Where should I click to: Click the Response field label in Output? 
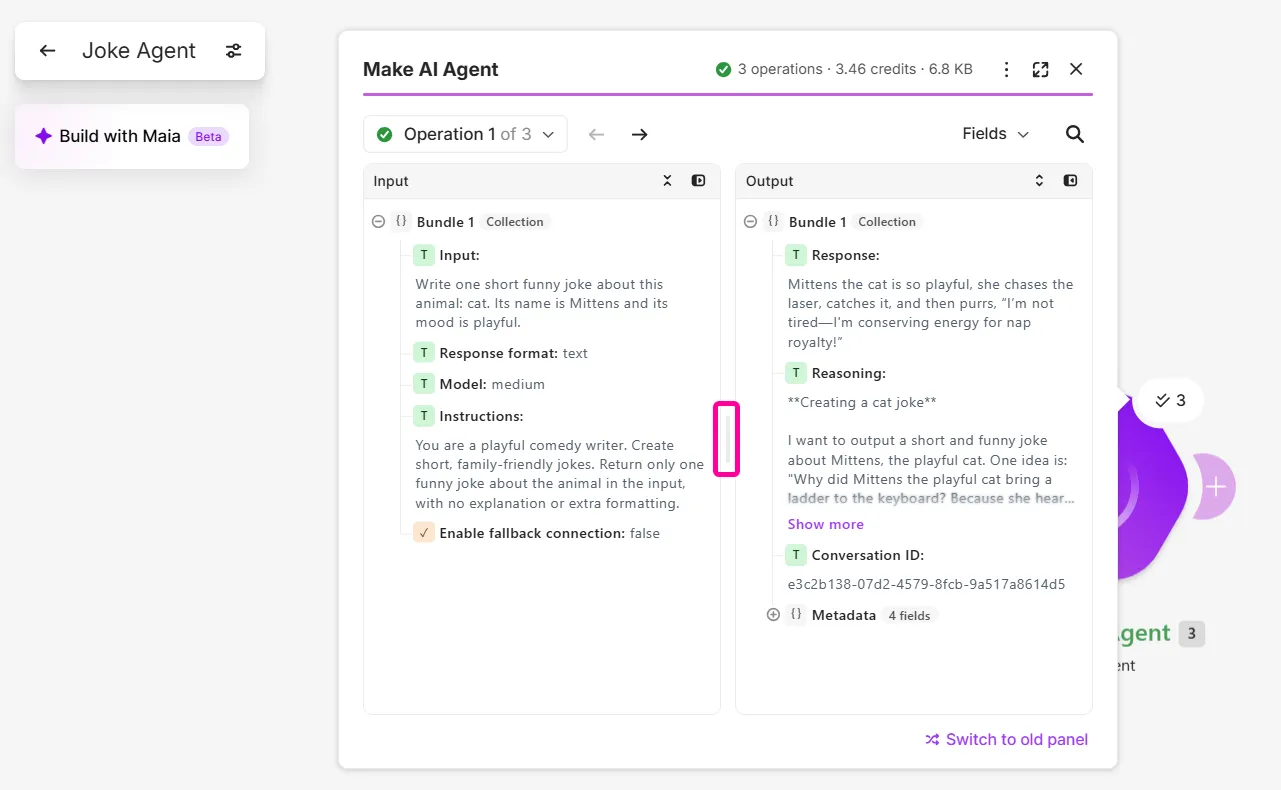[x=845, y=255]
